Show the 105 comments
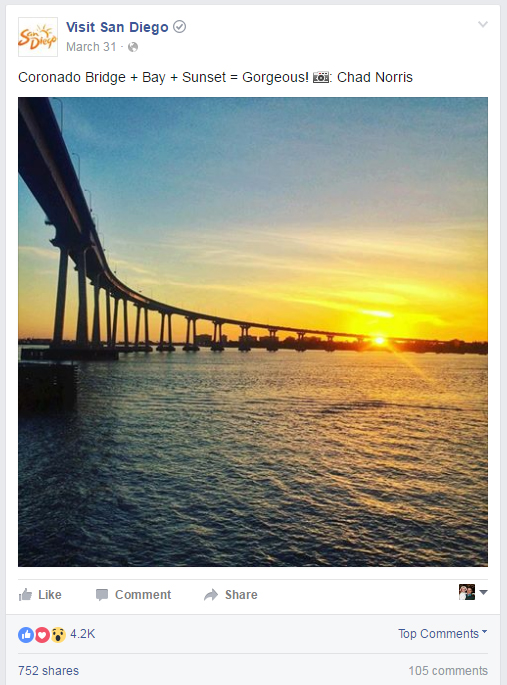The image size is (507, 685). pos(448,671)
